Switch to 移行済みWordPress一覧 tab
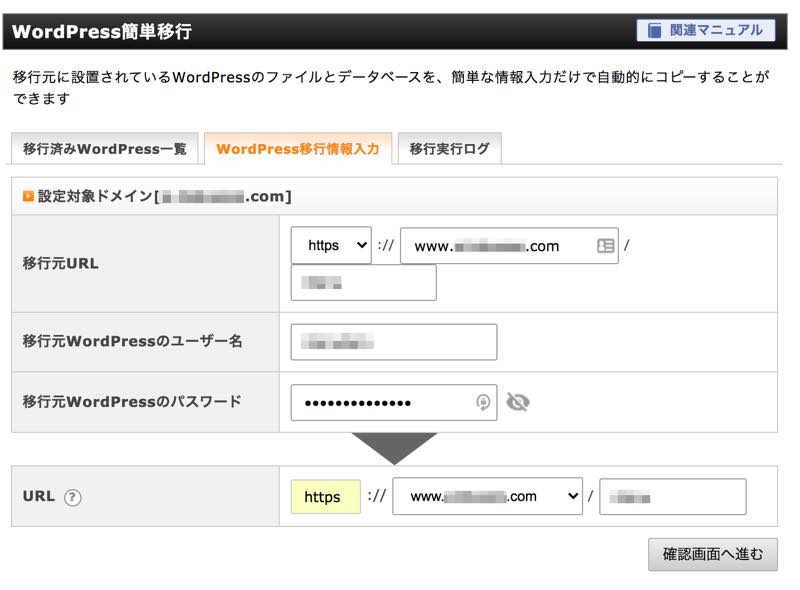 tap(105, 149)
